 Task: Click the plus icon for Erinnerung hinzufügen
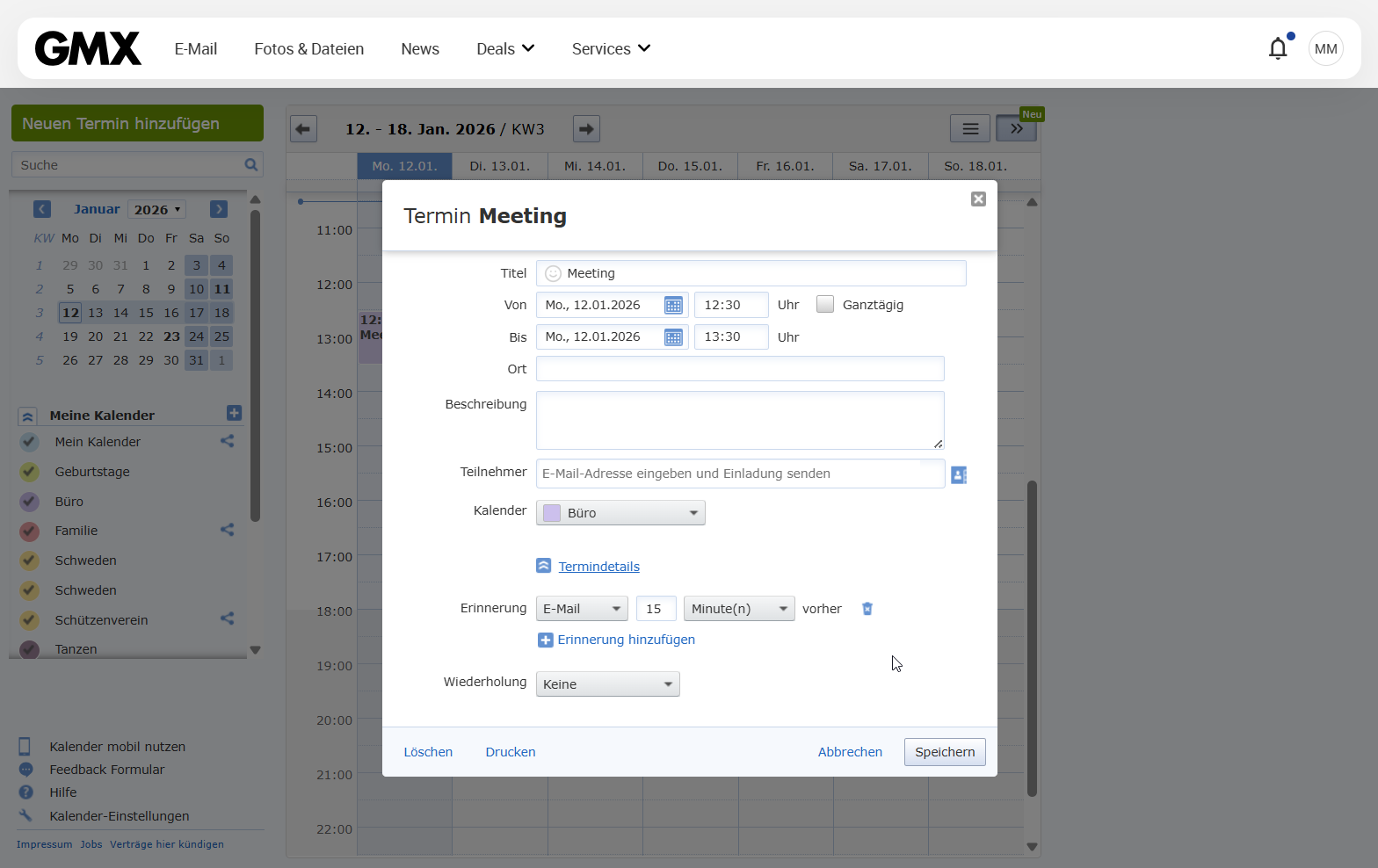[x=546, y=640]
